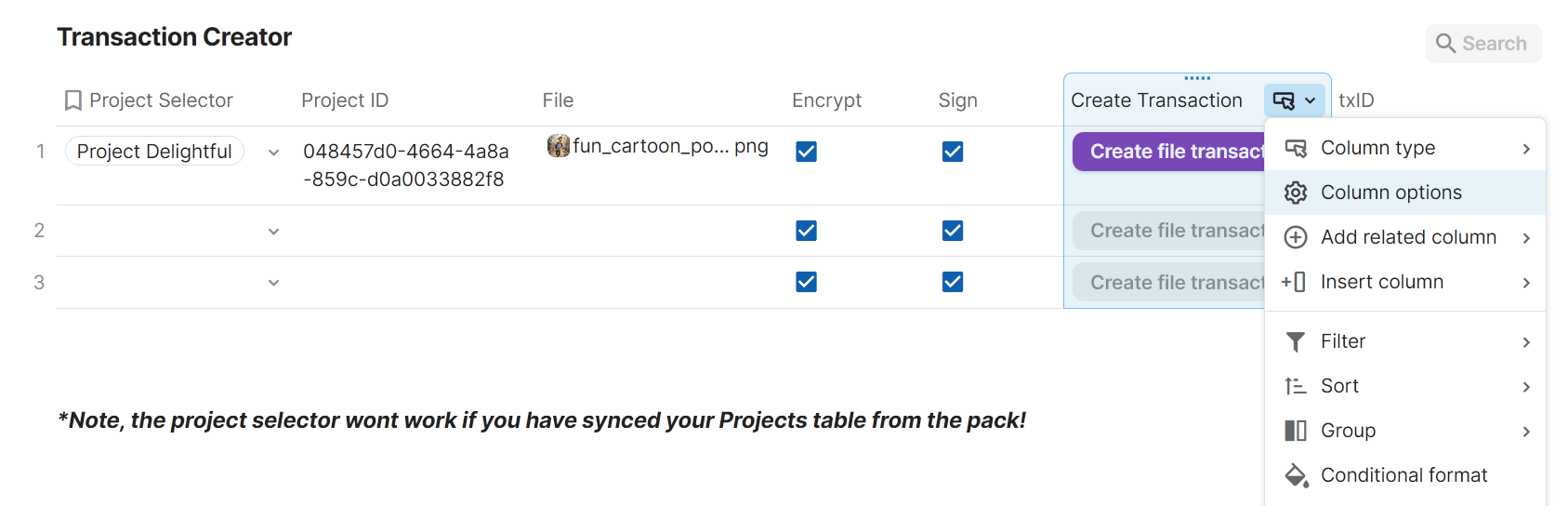Select the Conditional format menu entry
The height and width of the screenshot is (506, 1568).
point(1403,475)
